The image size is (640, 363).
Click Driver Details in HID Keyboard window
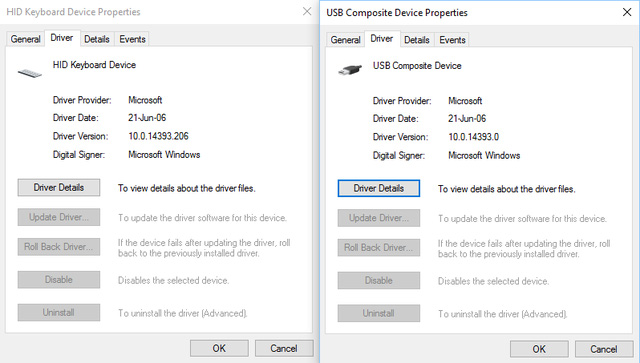pos(59,187)
